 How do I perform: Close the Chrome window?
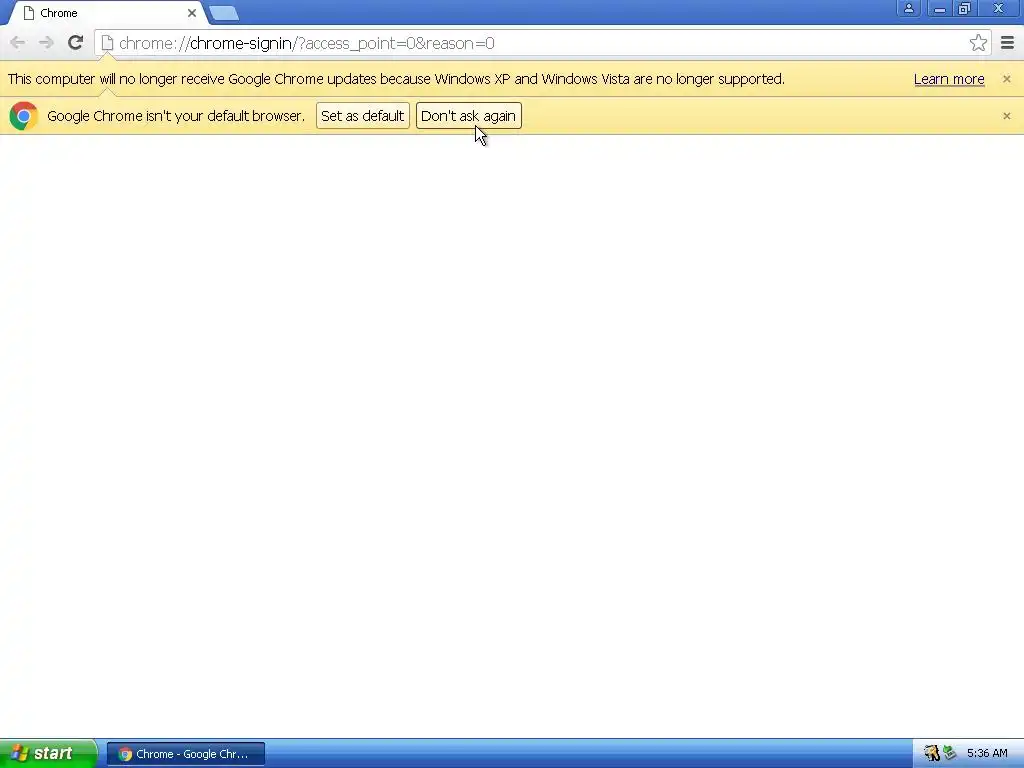(999, 8)
